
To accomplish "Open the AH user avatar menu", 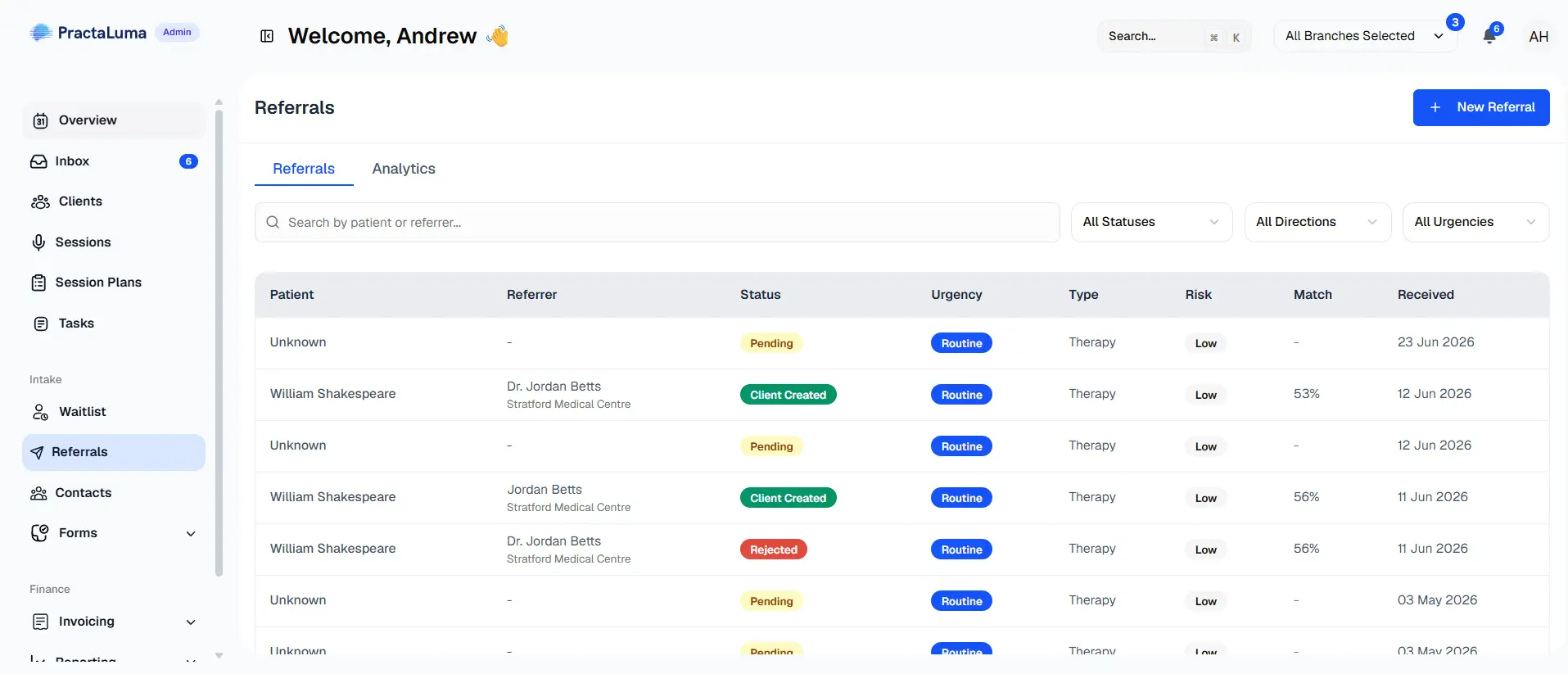I will pyautogui.click(x=1539, y=36).
